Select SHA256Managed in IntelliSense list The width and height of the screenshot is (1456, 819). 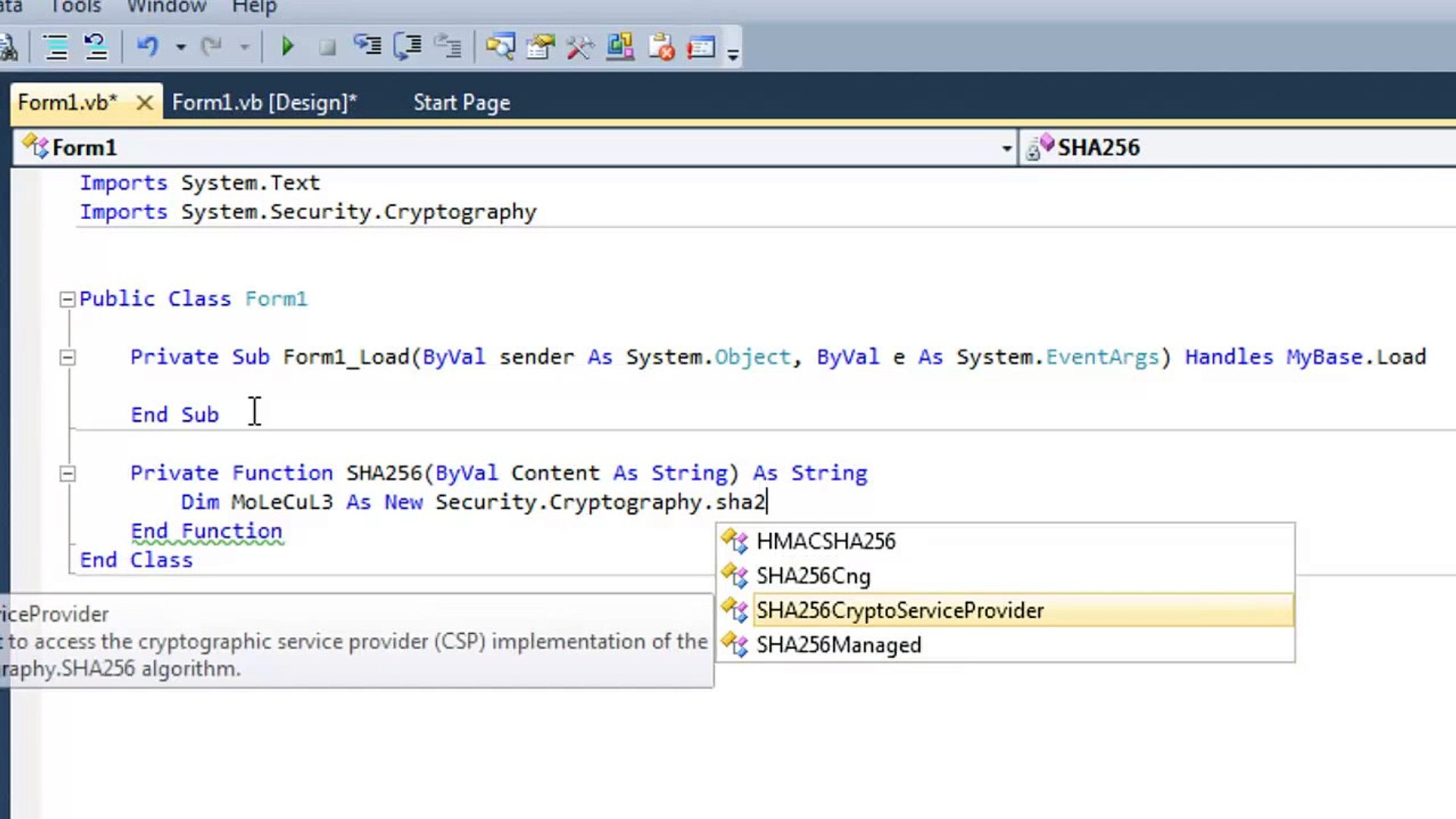pyautogui.click(x=1006, y=645)
